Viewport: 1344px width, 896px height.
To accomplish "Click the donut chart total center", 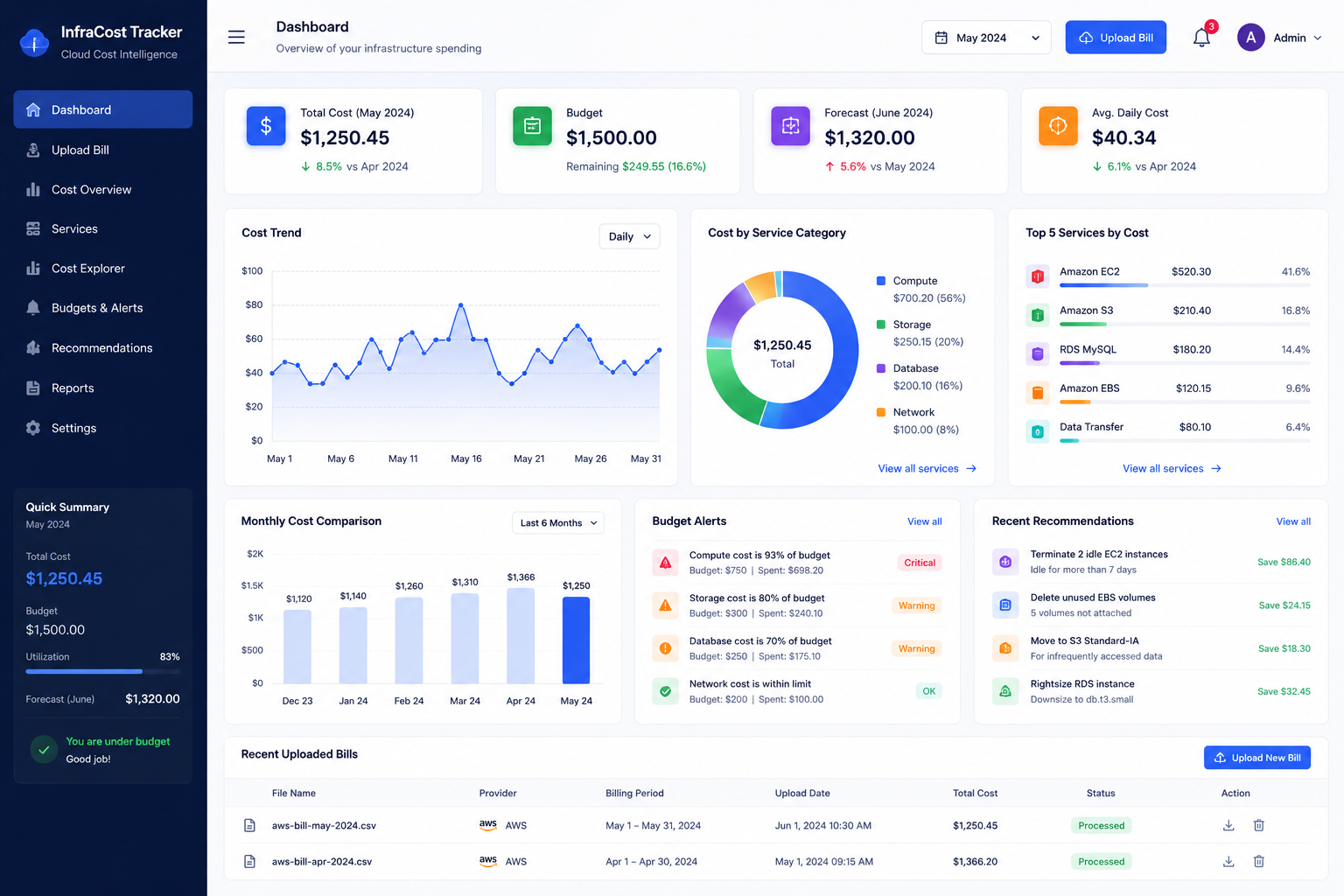I will coord(782,353).
